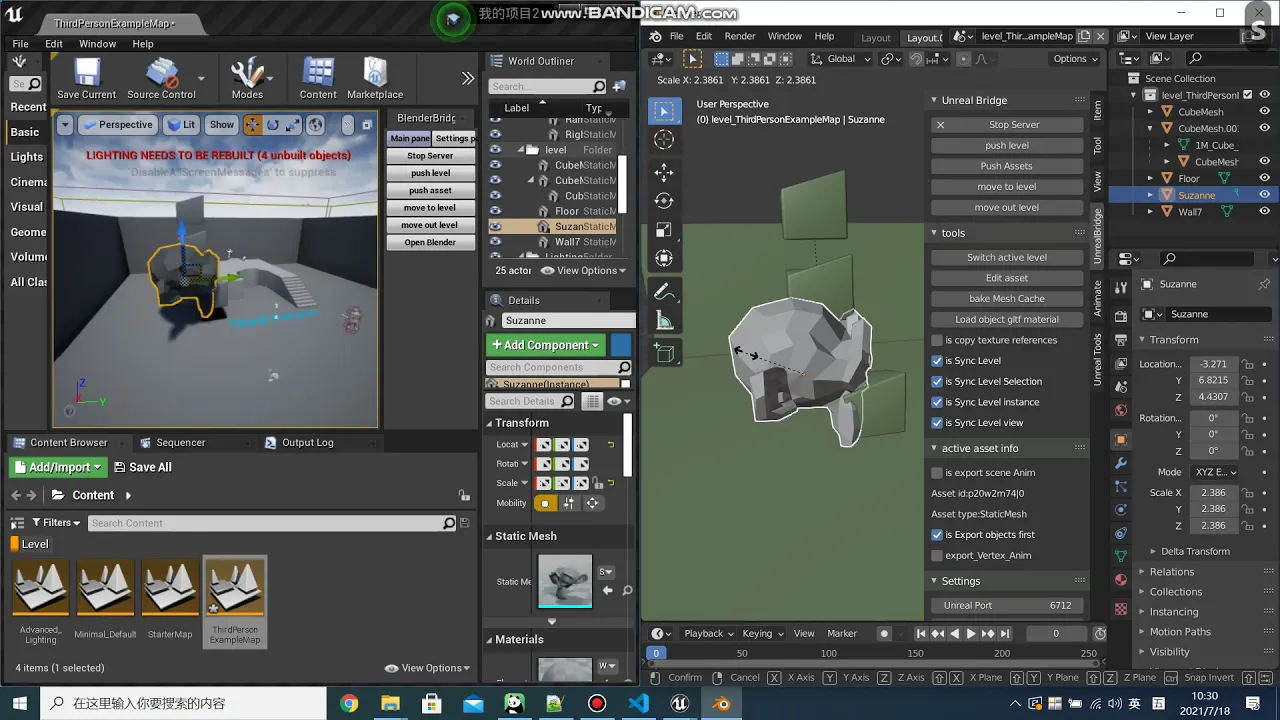Image resolution: width=1280 pixels, height=720 pixels.
Task: Click bake Mesh Cache button
Action: pyautogui.click(x=1007, y=299)
